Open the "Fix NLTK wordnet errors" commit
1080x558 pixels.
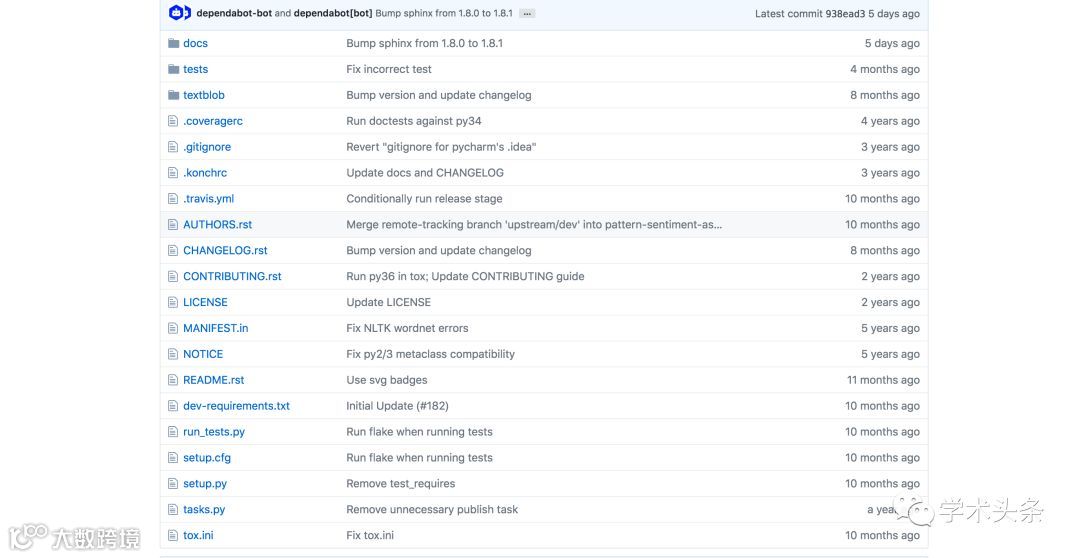[x=407, y=328]
